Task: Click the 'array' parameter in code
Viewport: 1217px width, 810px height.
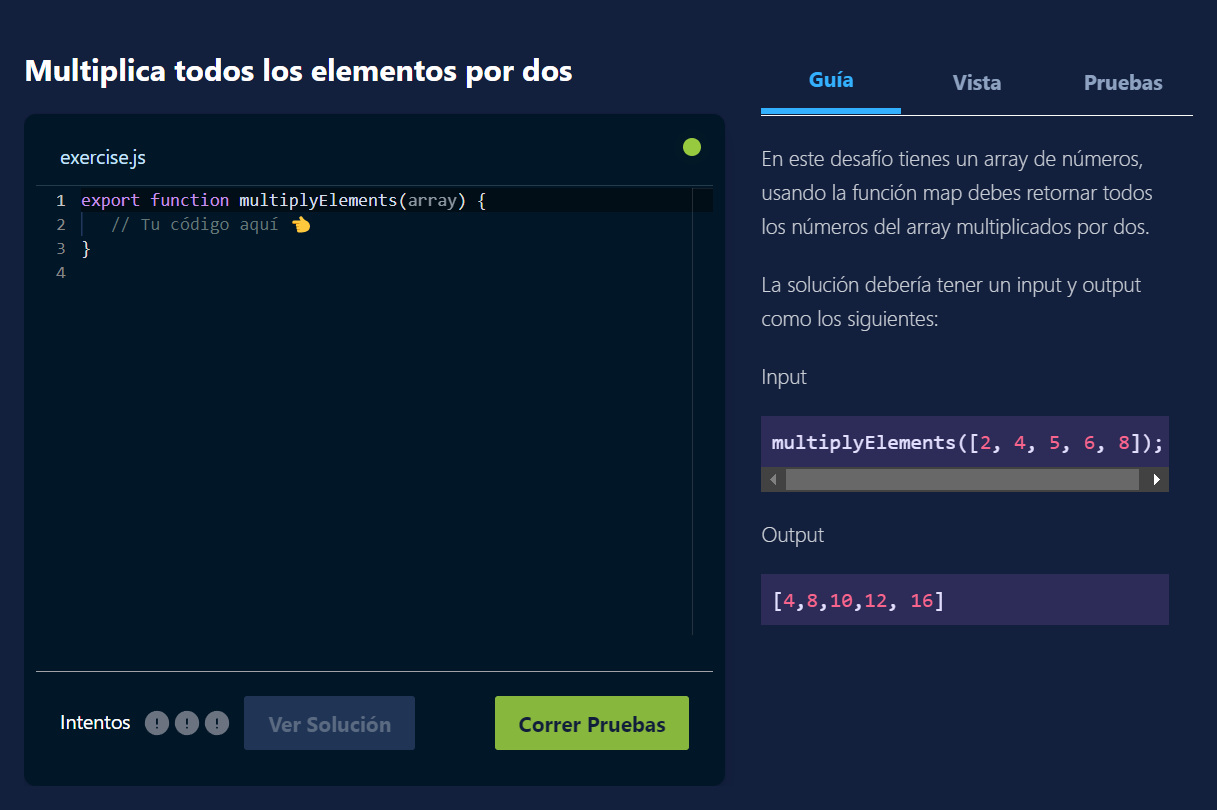Action: [432, 200]
